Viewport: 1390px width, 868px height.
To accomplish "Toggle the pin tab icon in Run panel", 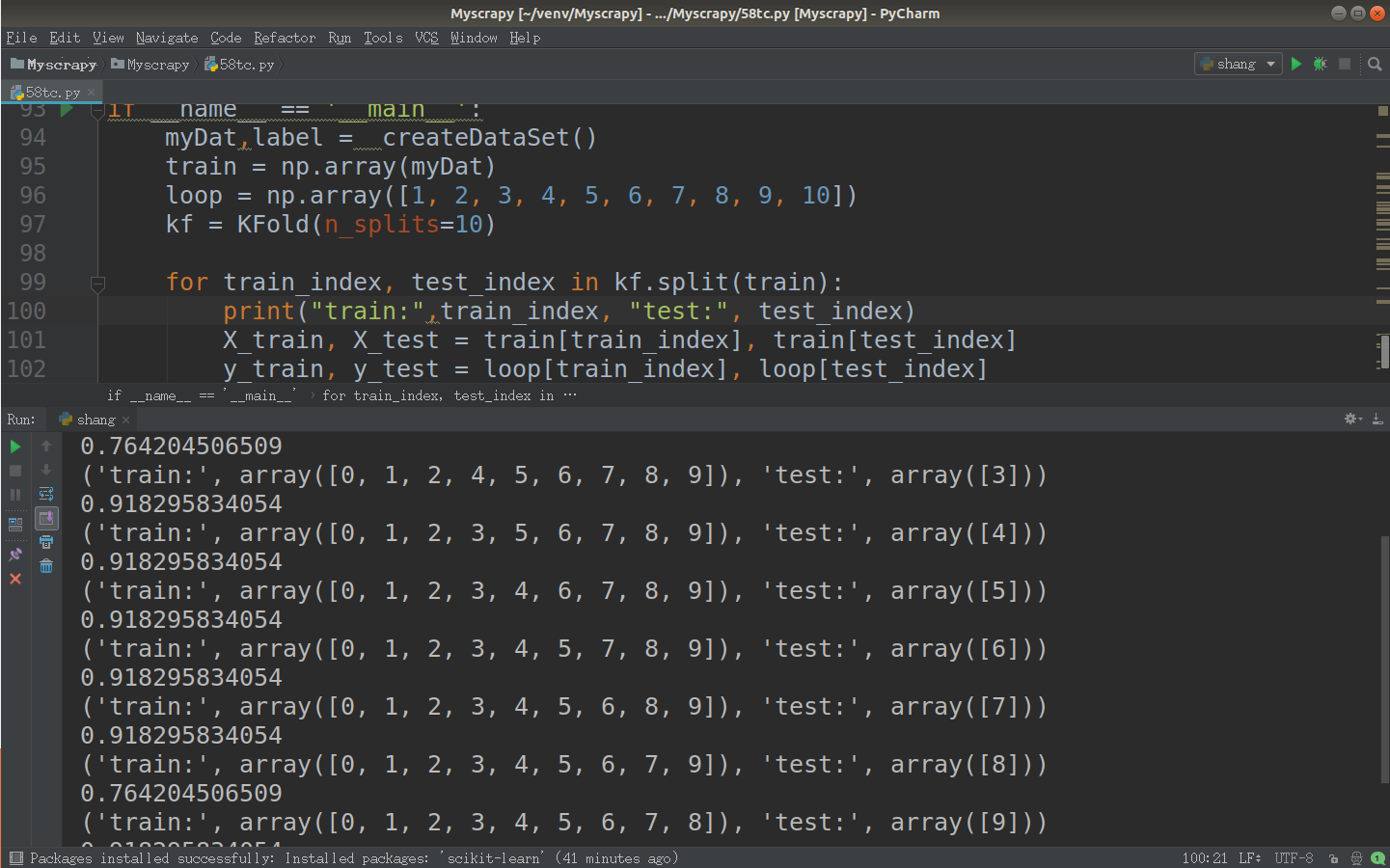I will [15, 555].
